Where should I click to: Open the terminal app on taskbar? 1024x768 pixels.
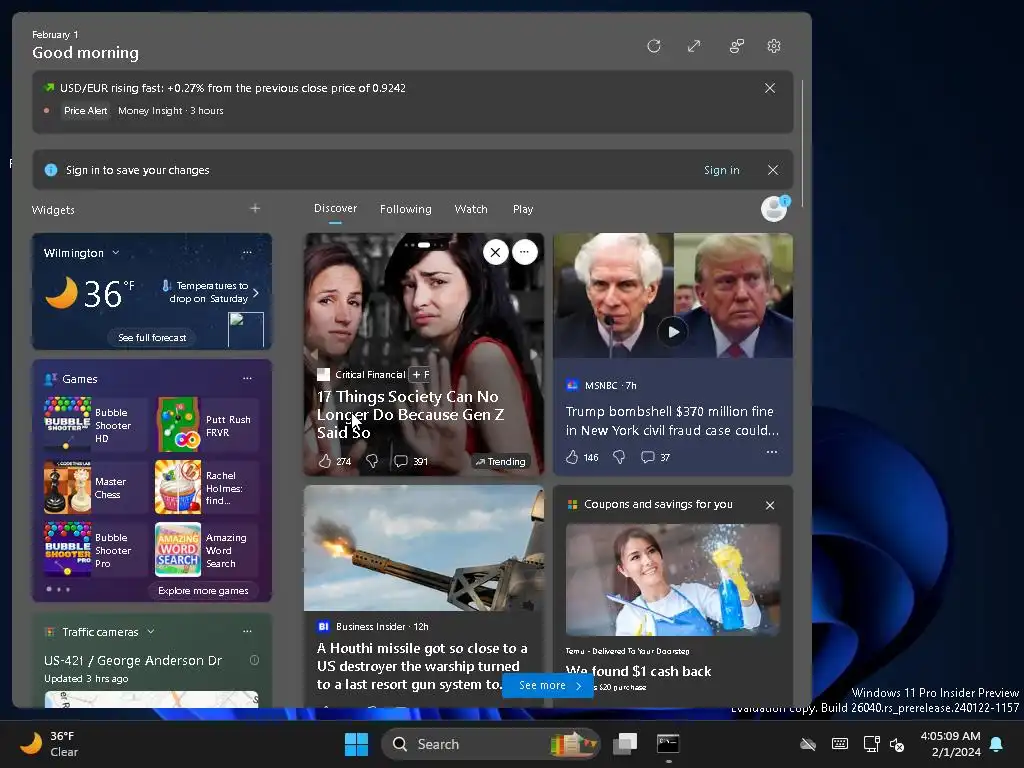coord(668,744)
